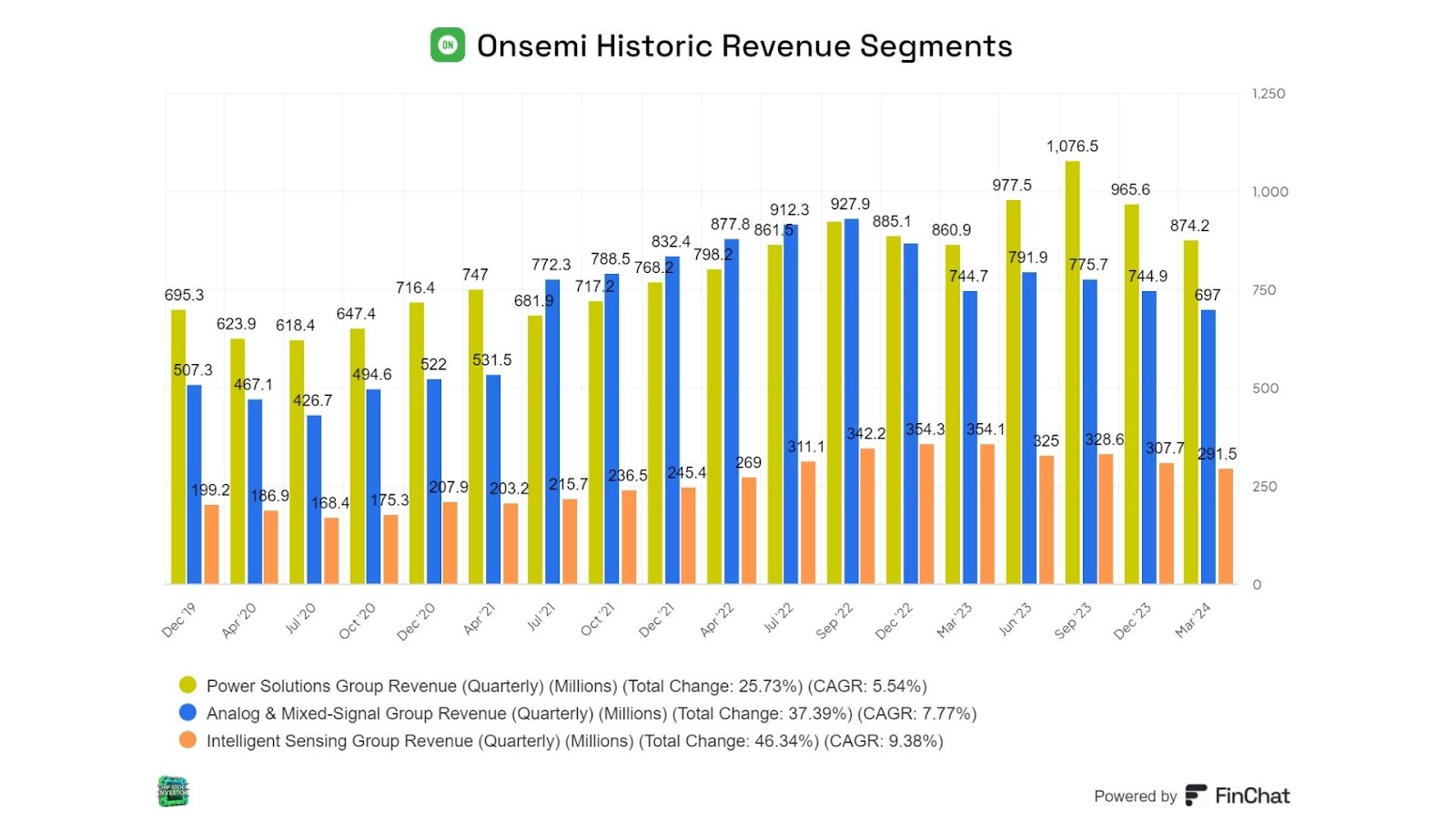Click the tallest yellow bar for Sep '23
This screenshot has width=1456, height=819.
1072,372
